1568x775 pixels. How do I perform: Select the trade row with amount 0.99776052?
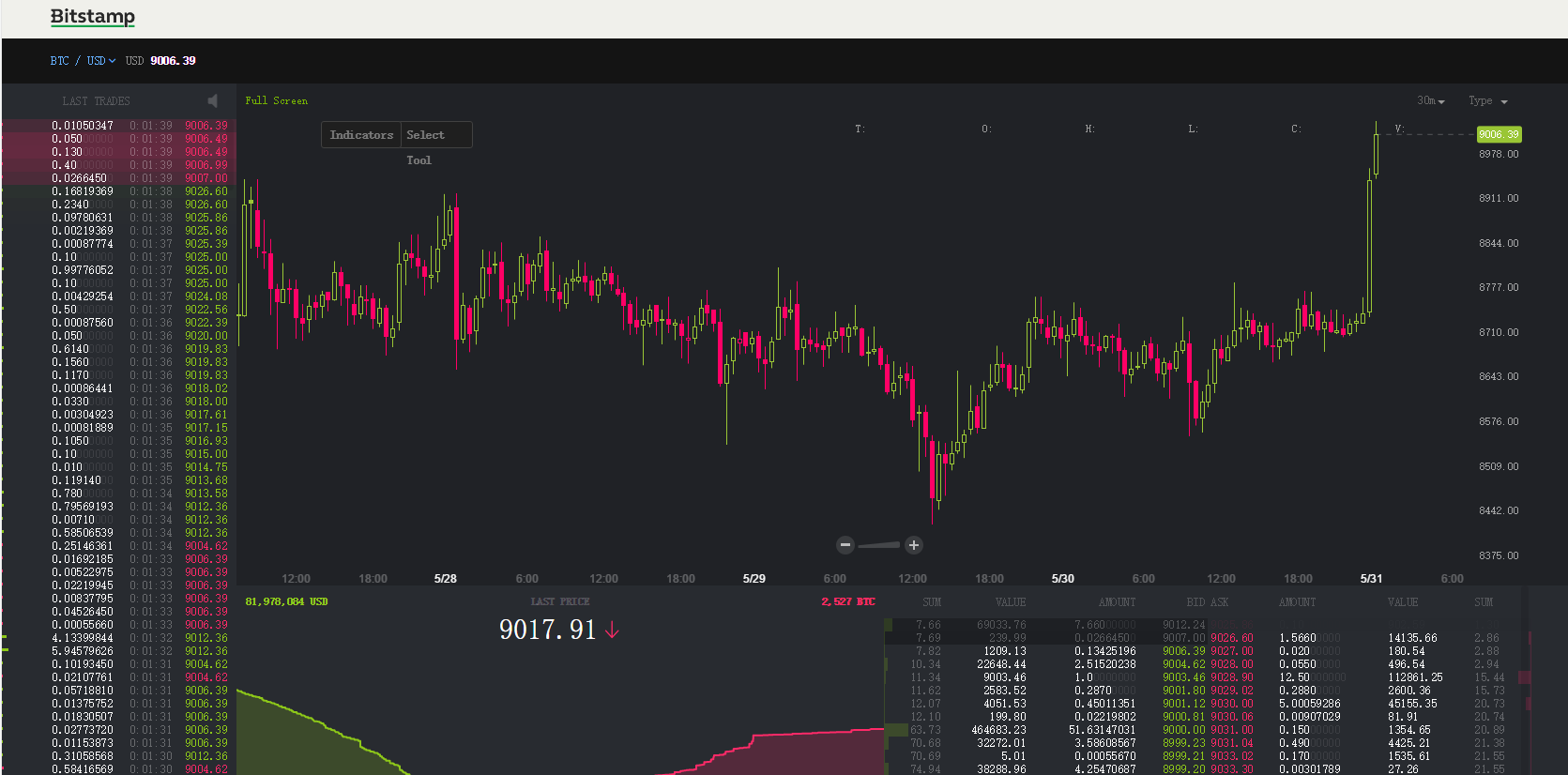(119, 270)
